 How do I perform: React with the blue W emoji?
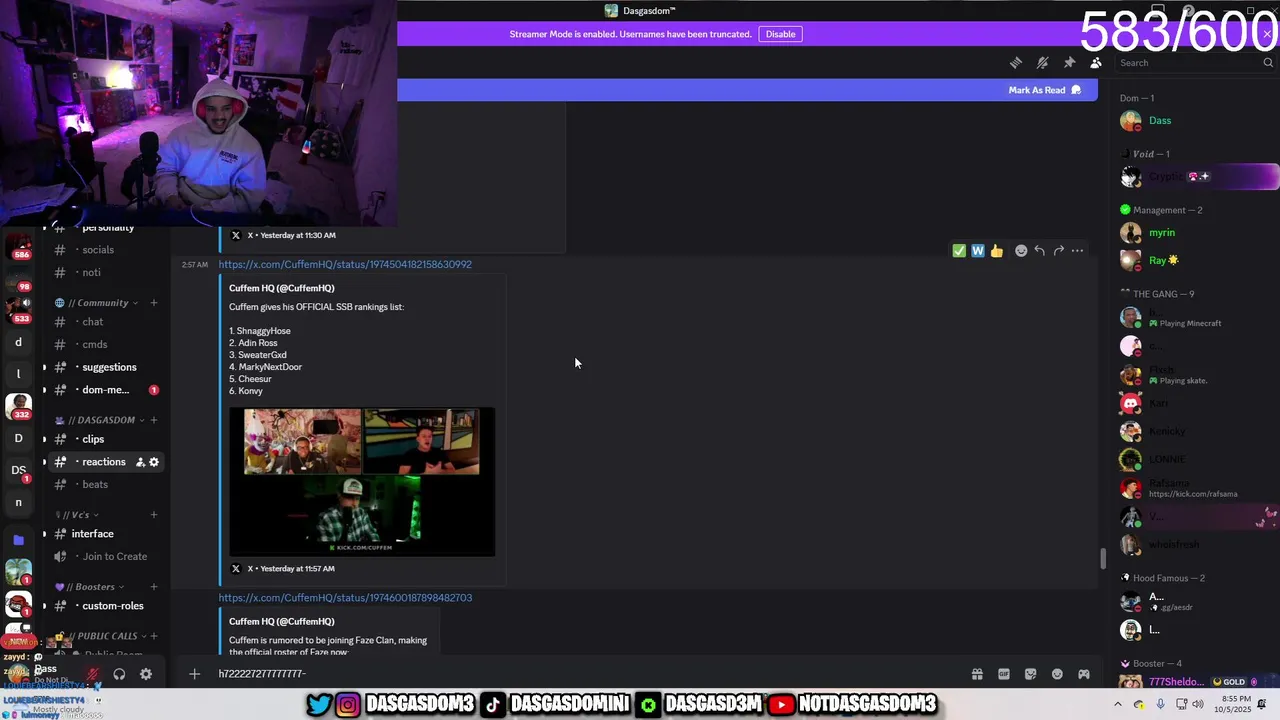978,251
